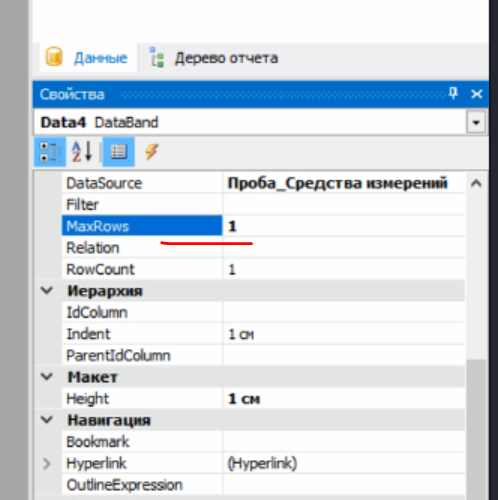Collapse the Навигация category

click(x=47, y=420)
